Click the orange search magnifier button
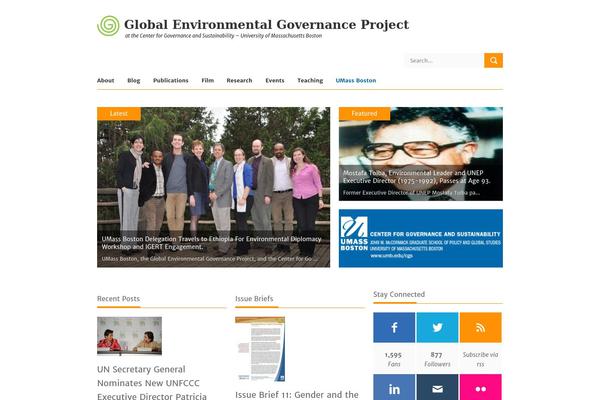This screenshot has height=400, width=600. point(493,60)
